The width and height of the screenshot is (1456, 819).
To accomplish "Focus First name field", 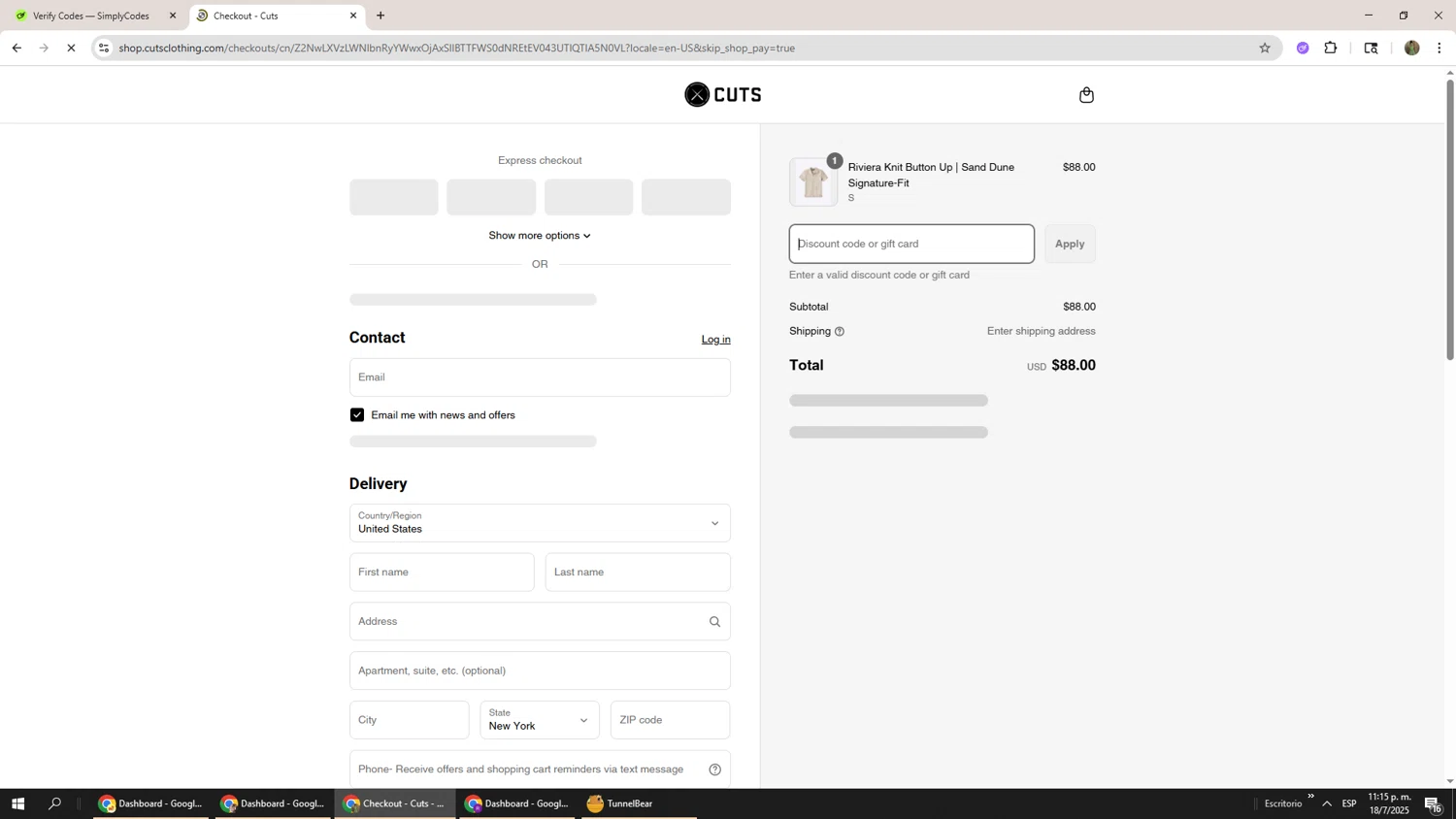I will pos(442,573).
